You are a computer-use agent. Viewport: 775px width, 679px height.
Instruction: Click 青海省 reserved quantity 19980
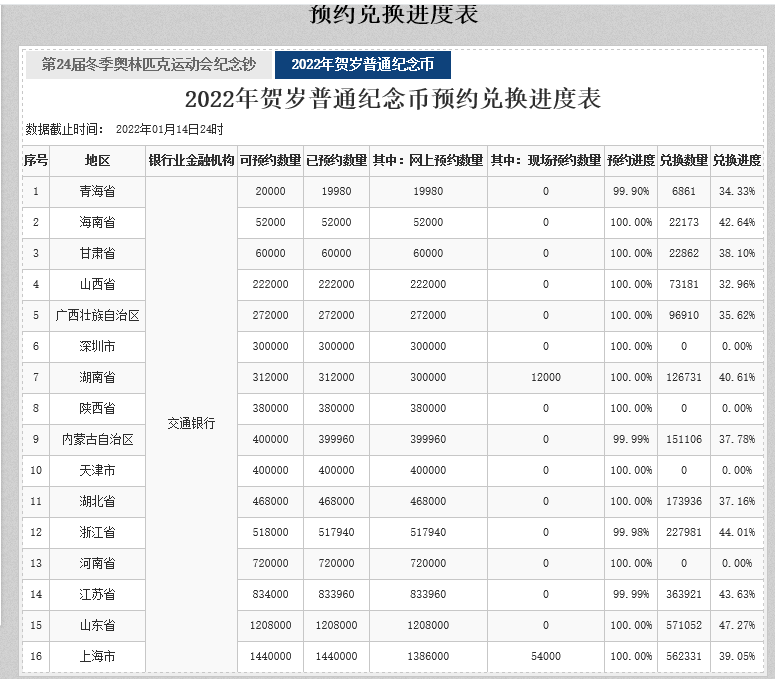(x=337, y=191)
